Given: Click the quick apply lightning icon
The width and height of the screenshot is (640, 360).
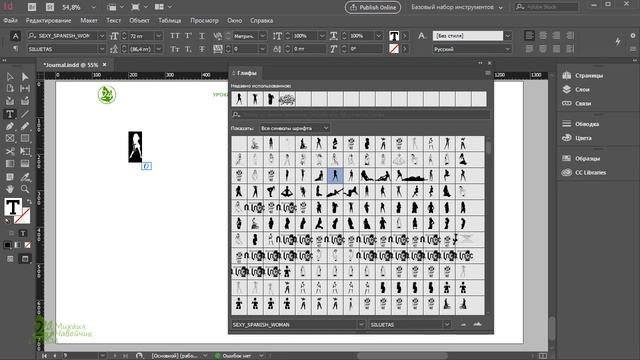Looking at the screenshot, I should [618, 41].
